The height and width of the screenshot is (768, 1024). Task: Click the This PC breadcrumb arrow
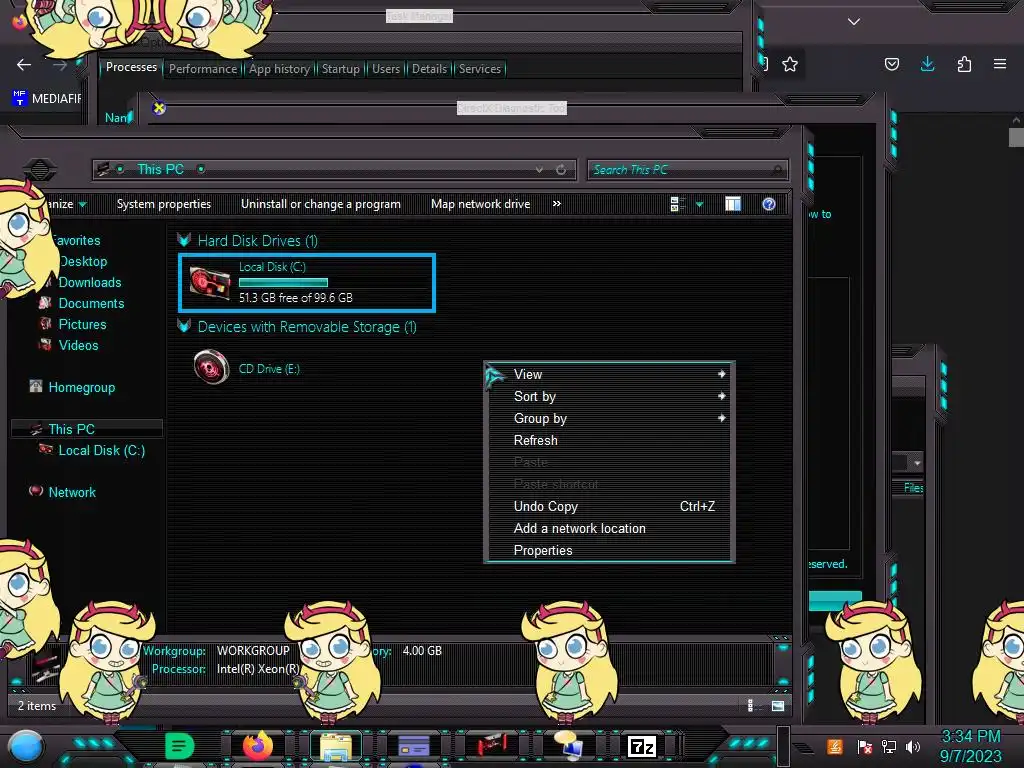pyautogui.click(x=201, y=169)
